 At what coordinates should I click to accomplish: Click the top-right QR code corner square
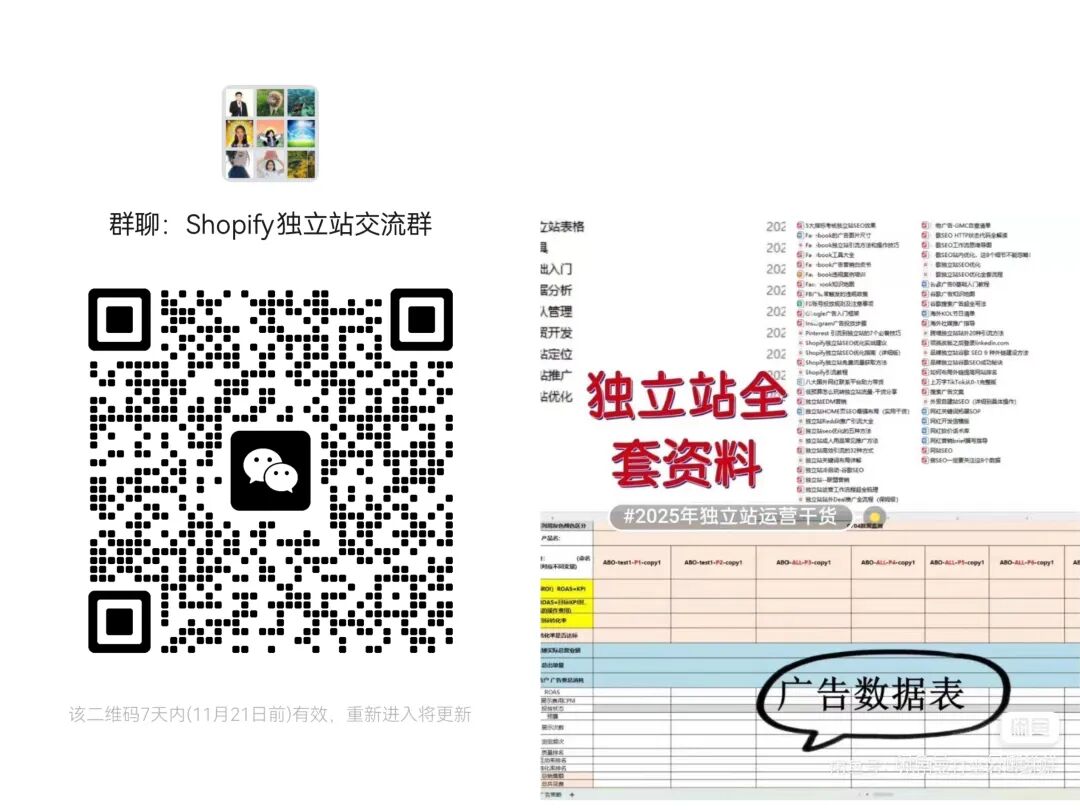(x=421, y=320)
